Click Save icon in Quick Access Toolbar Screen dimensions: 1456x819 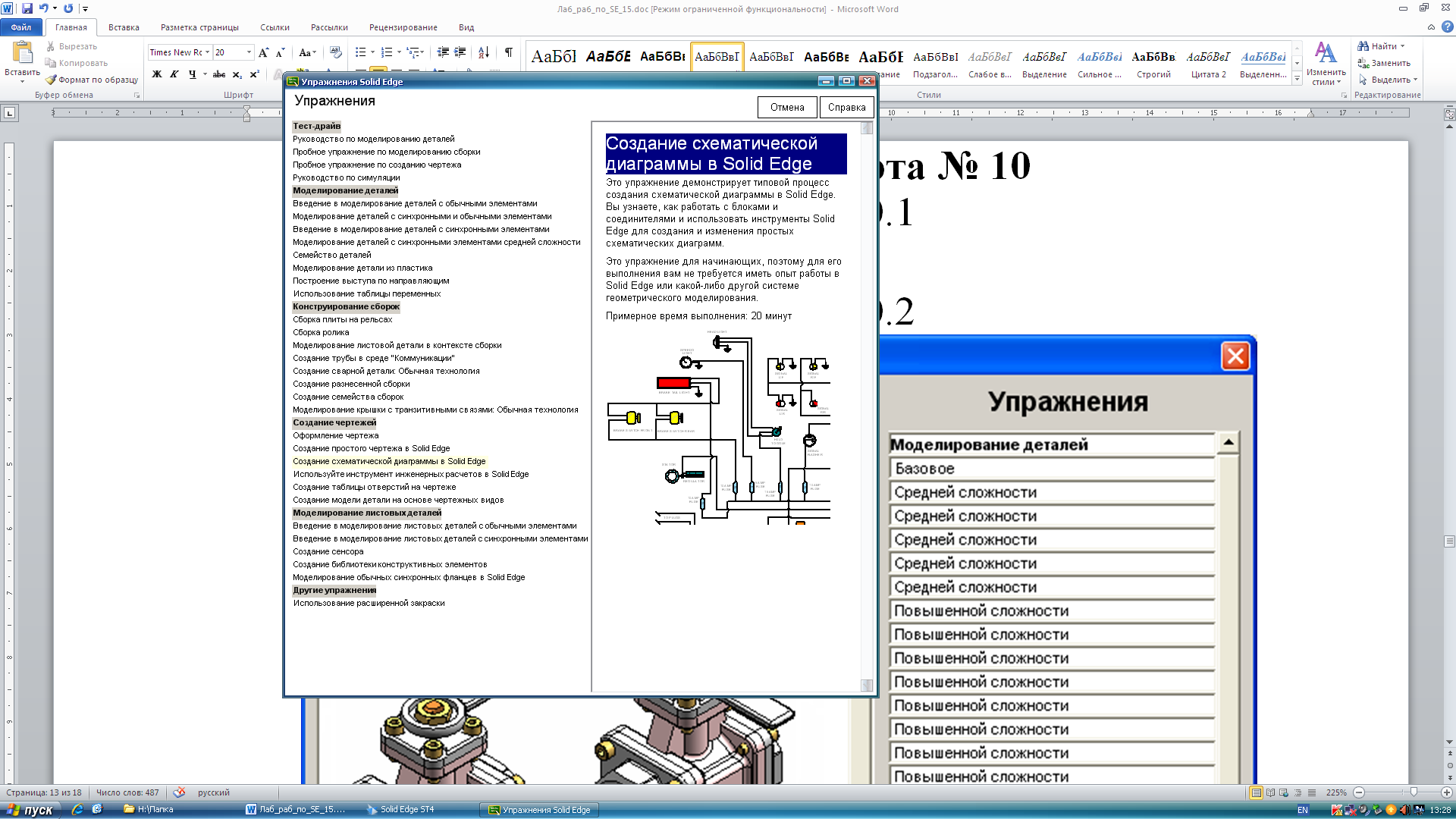27,8
